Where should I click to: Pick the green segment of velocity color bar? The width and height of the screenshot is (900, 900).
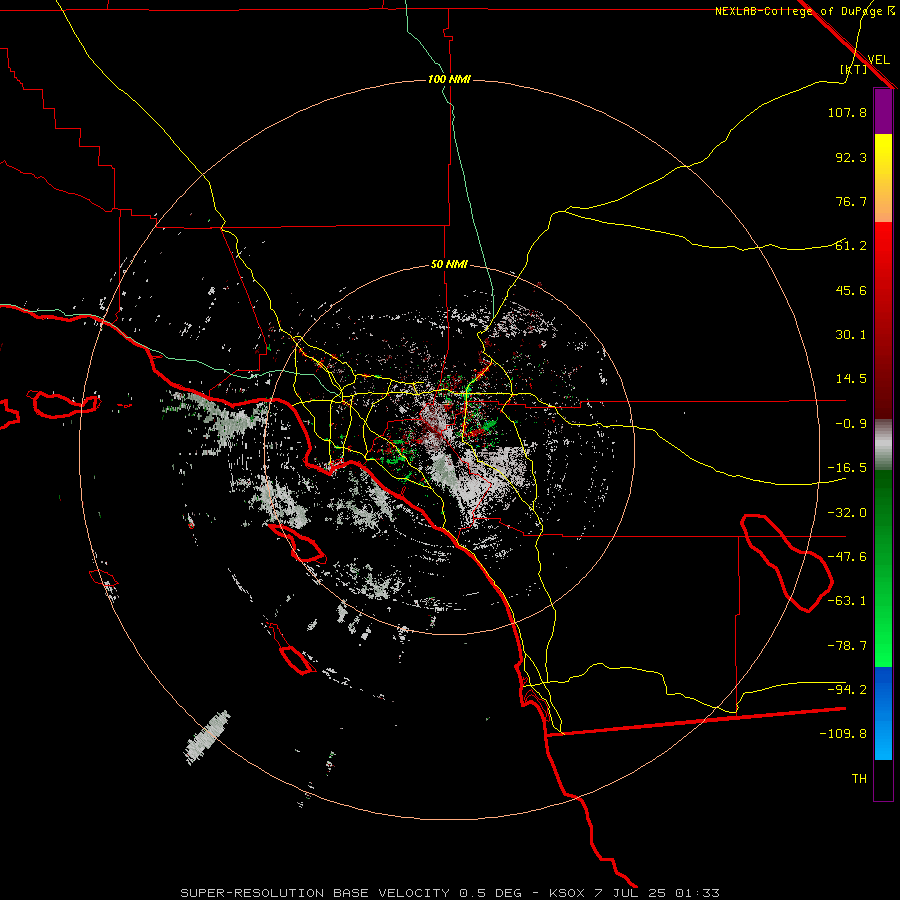pyautogui.click(x=883, y=568)
